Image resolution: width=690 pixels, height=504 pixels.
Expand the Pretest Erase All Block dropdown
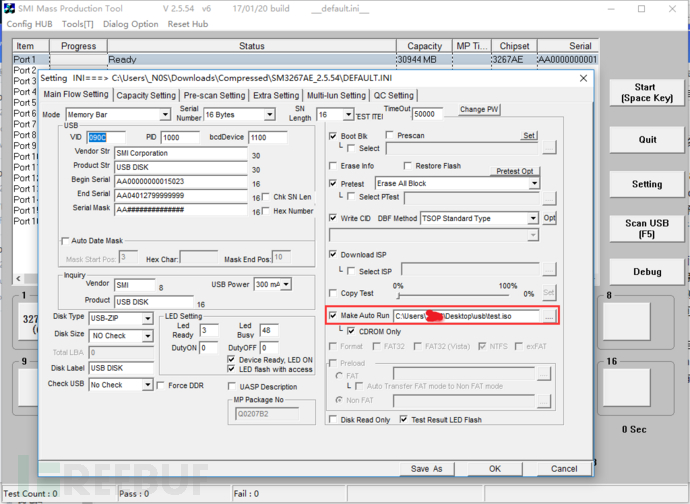(x=534, y=184)
